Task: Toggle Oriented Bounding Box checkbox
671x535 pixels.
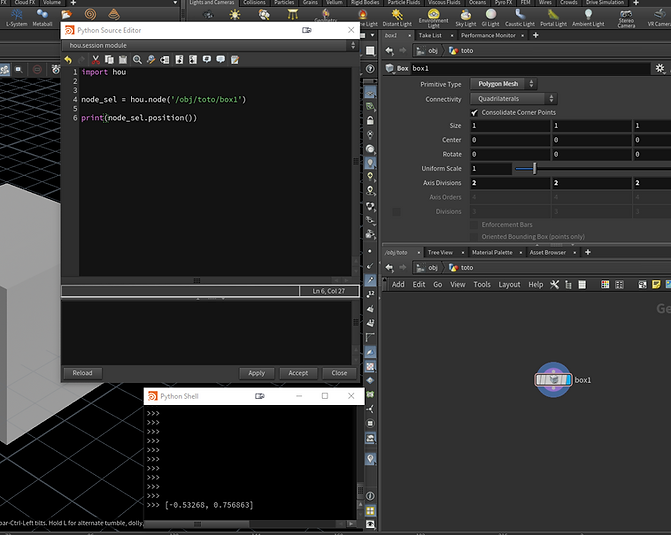Action: [474, 237]
